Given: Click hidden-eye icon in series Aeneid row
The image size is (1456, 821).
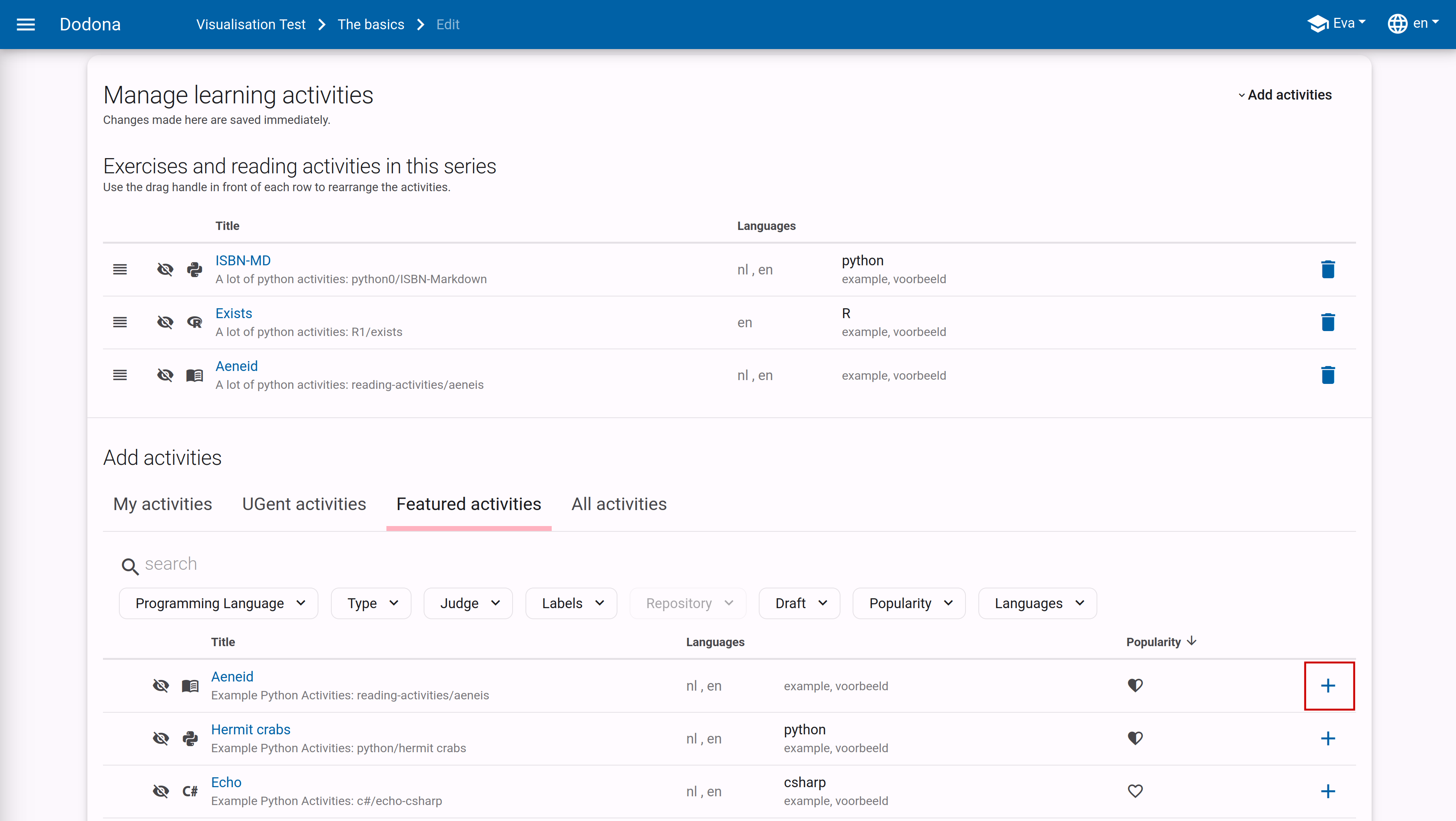Looking at the screenshot, I should point(165,375).
